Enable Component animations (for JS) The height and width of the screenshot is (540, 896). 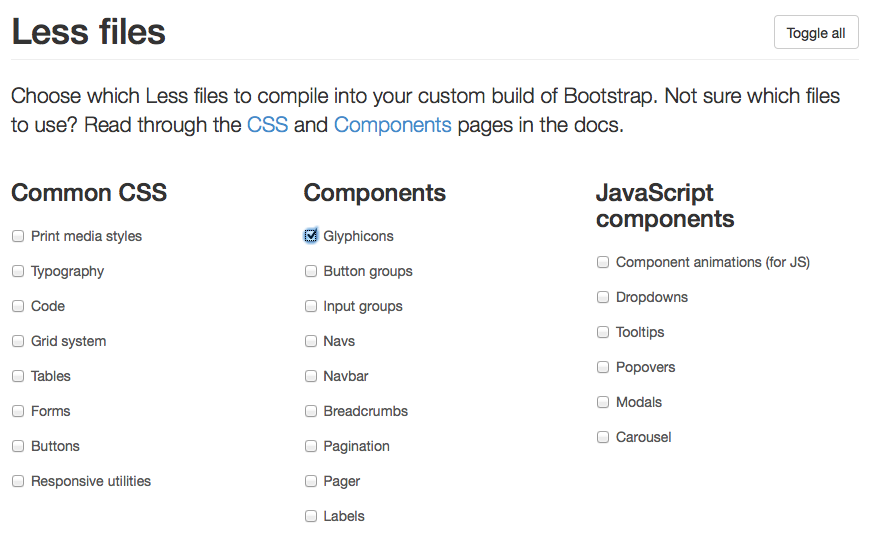(603, 263)
